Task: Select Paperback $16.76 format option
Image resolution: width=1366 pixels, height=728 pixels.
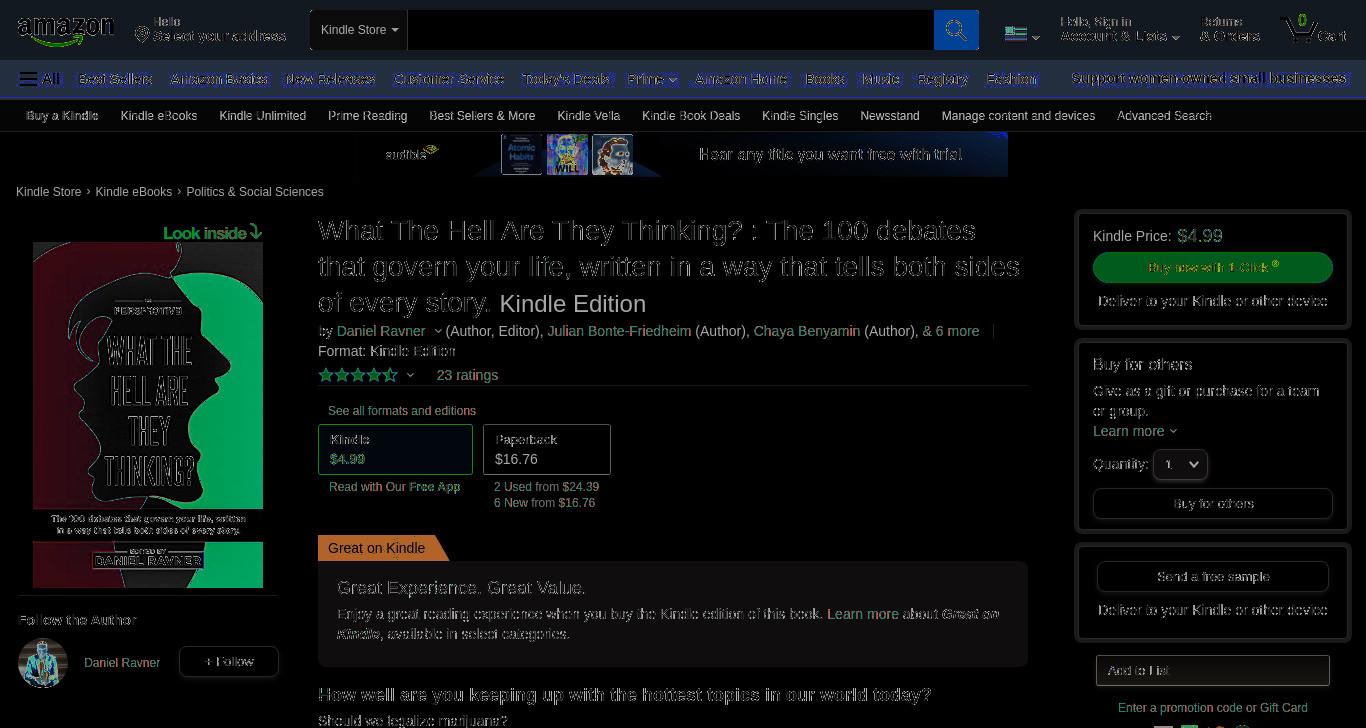Action: (x=547, y=449)
